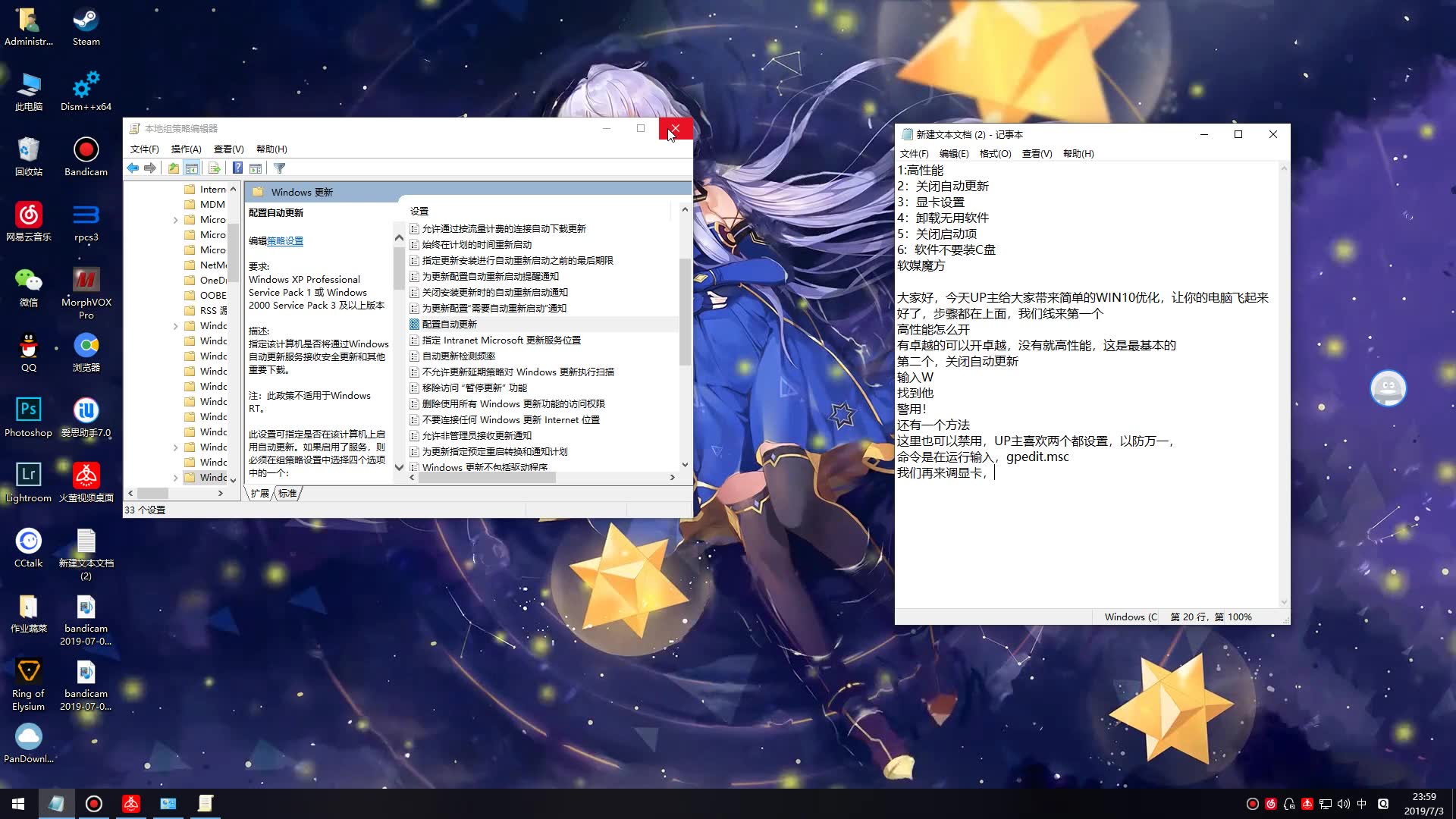This screenshot has height=819, width=1456.
Task: Open 帮助(H) menu in Group Policy Editor
Action: click(x=271, y=149)
